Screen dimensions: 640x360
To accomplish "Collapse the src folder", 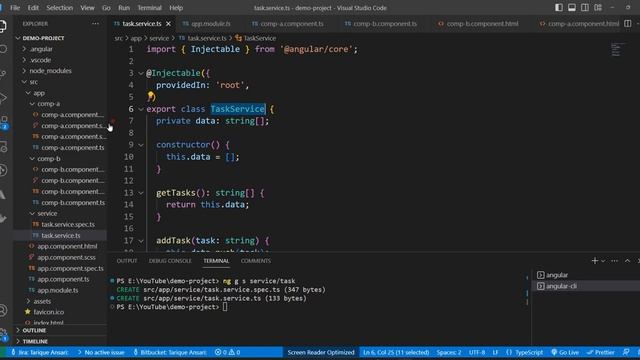I will point(60,82).
